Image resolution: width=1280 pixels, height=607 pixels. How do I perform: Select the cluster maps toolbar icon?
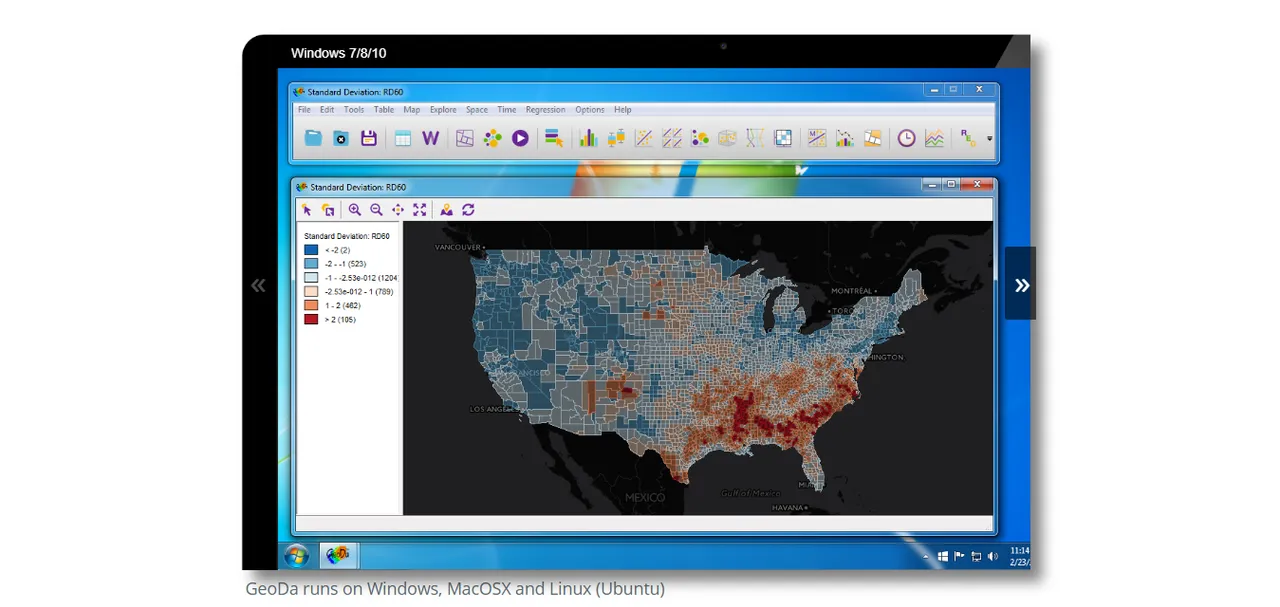[x=873, y=139]
